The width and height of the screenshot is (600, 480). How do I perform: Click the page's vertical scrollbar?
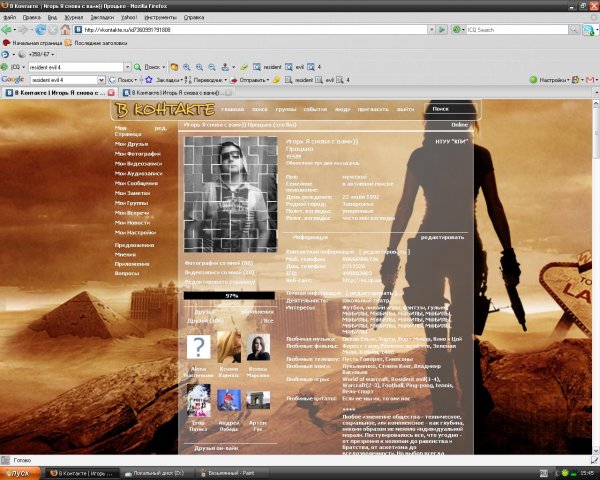[x=596, y=277]
